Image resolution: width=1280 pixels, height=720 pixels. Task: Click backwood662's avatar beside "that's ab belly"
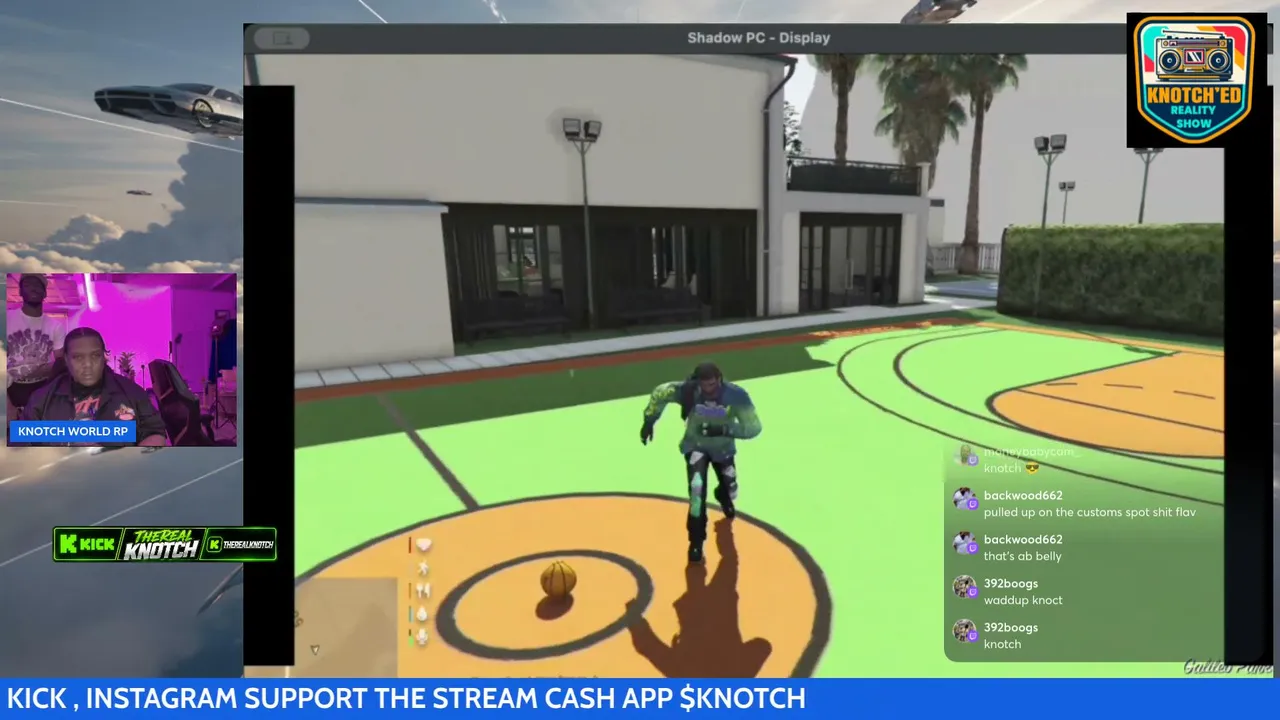point(964,543)
